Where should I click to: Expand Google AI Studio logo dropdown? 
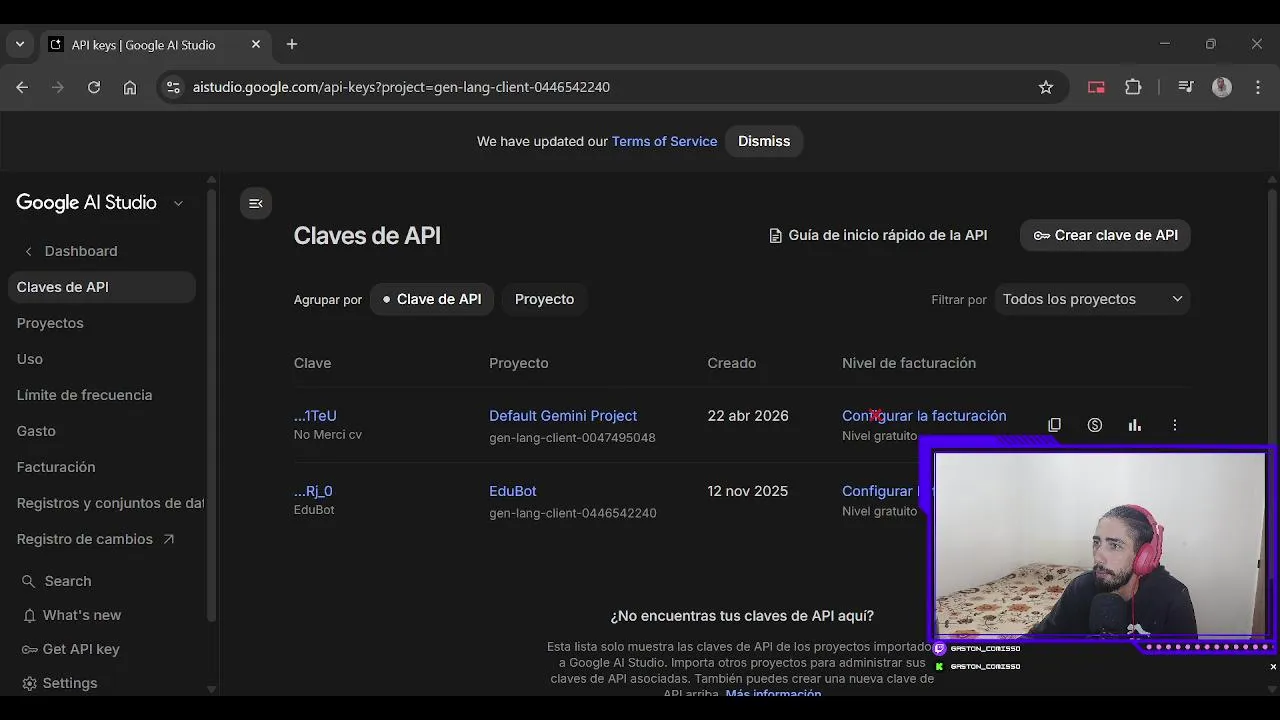click(x=178, y=203)
